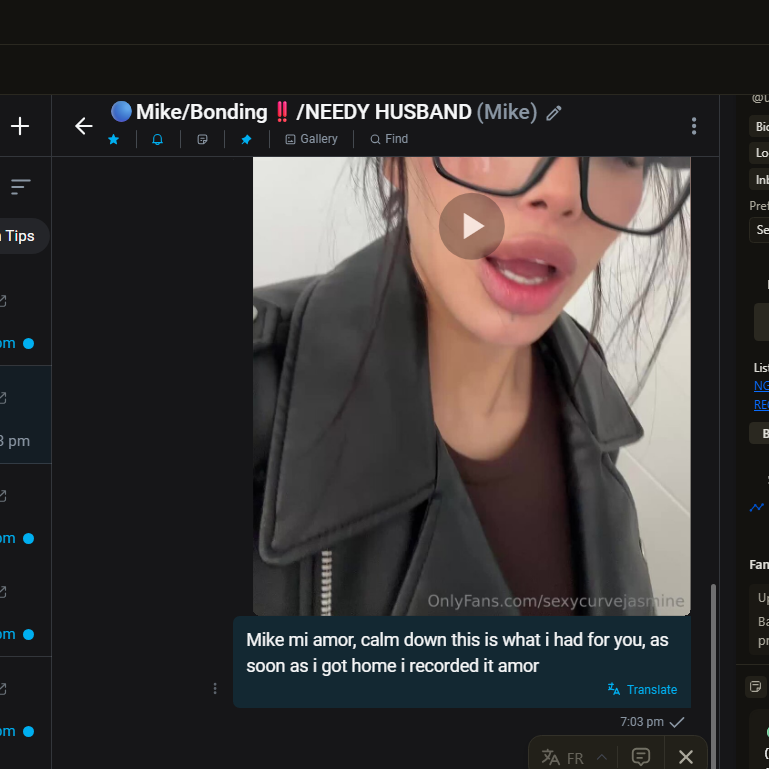Open the Gallery for this chat
This screenshot has width=769, height=769.
311,139
